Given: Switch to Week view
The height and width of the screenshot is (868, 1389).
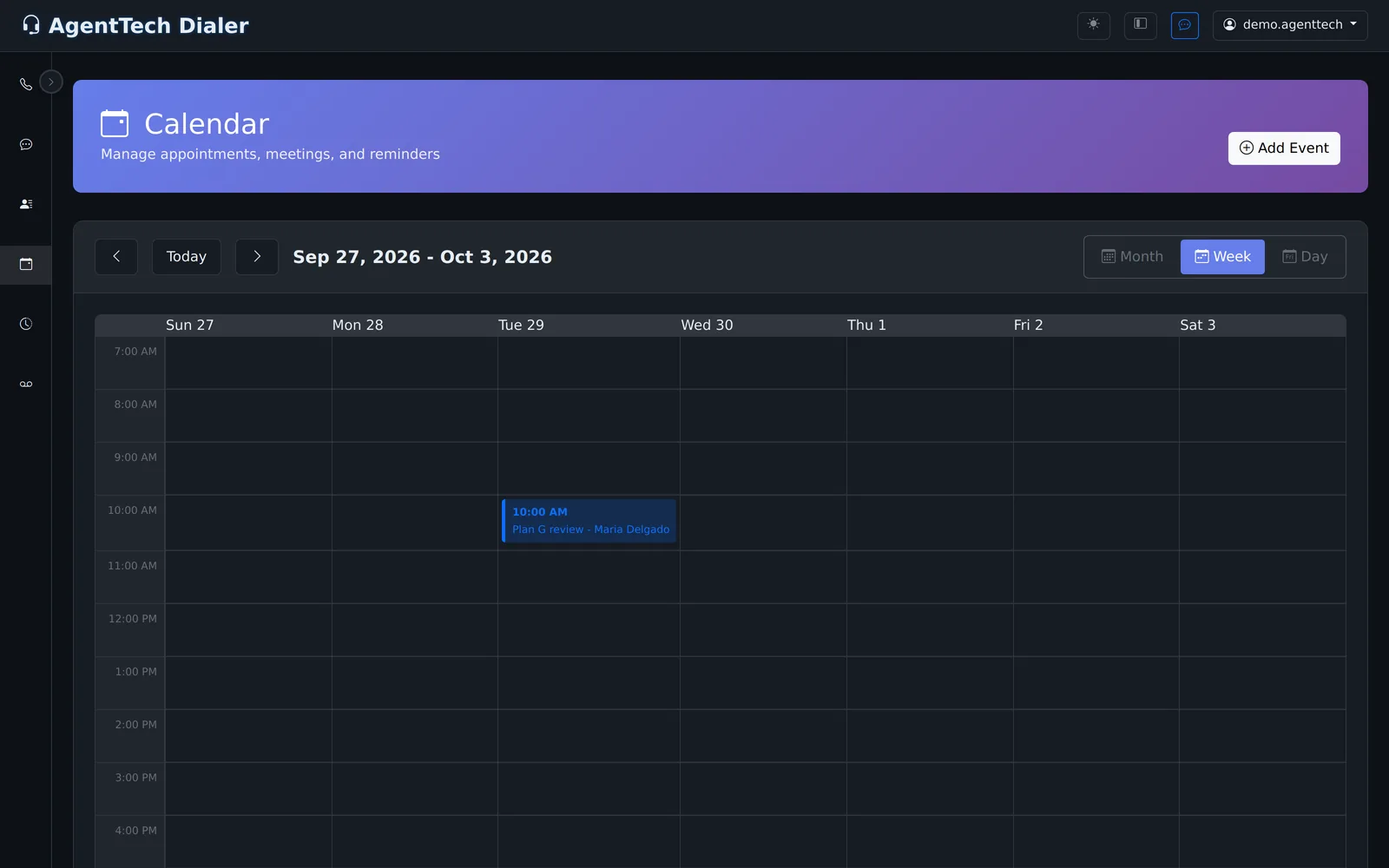Looking at the screenshot, I should coord(1222,257).
